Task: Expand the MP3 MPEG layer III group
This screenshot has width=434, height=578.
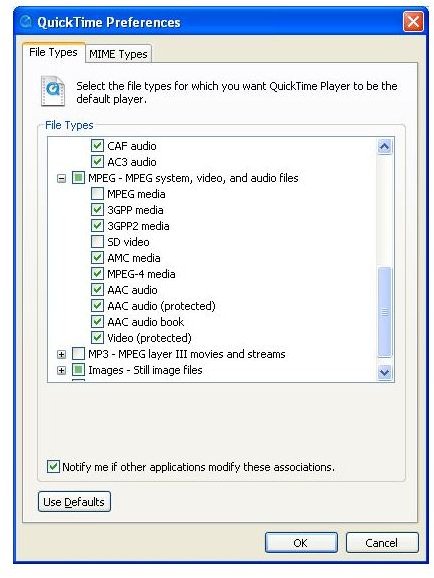Action: coord(62,354)
